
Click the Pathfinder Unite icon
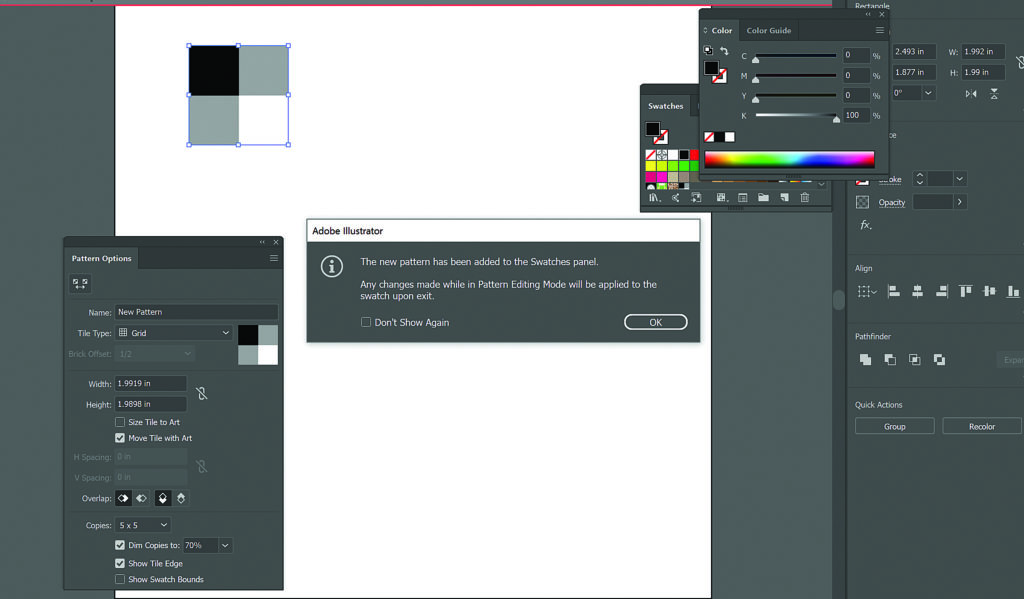[x=865, y=359]
